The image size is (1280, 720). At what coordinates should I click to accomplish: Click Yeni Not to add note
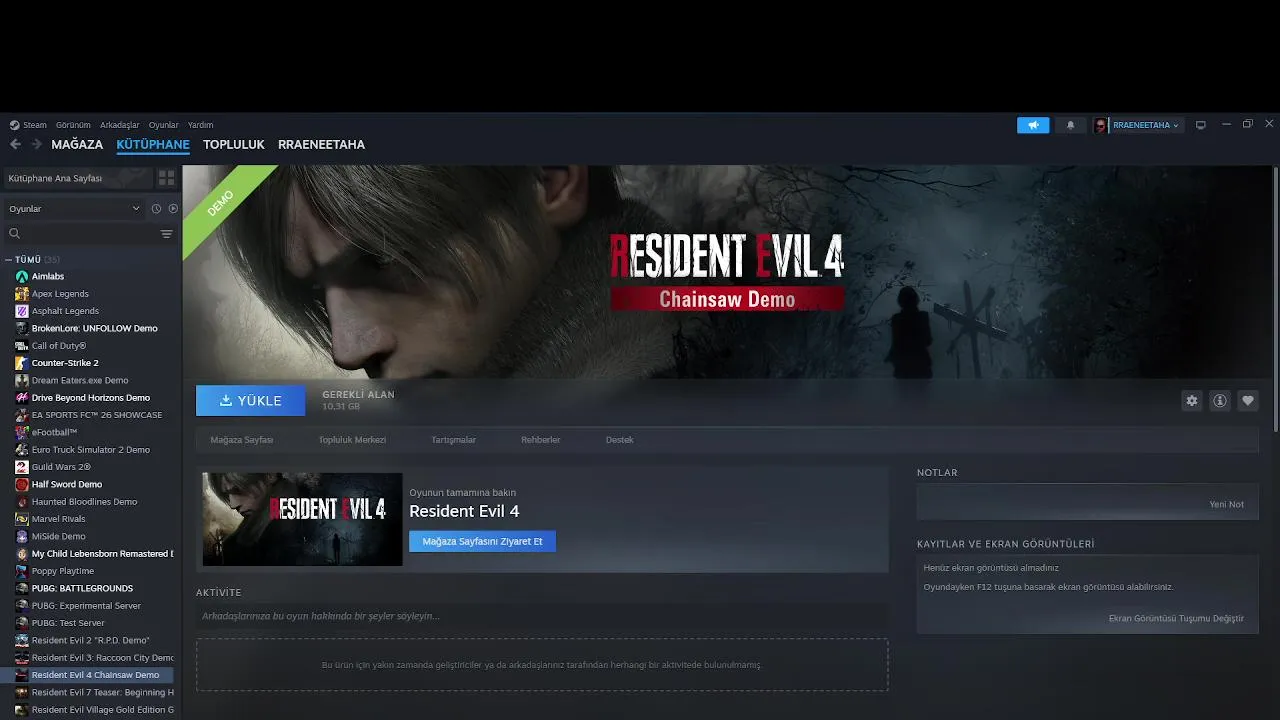click(1227, 504)
